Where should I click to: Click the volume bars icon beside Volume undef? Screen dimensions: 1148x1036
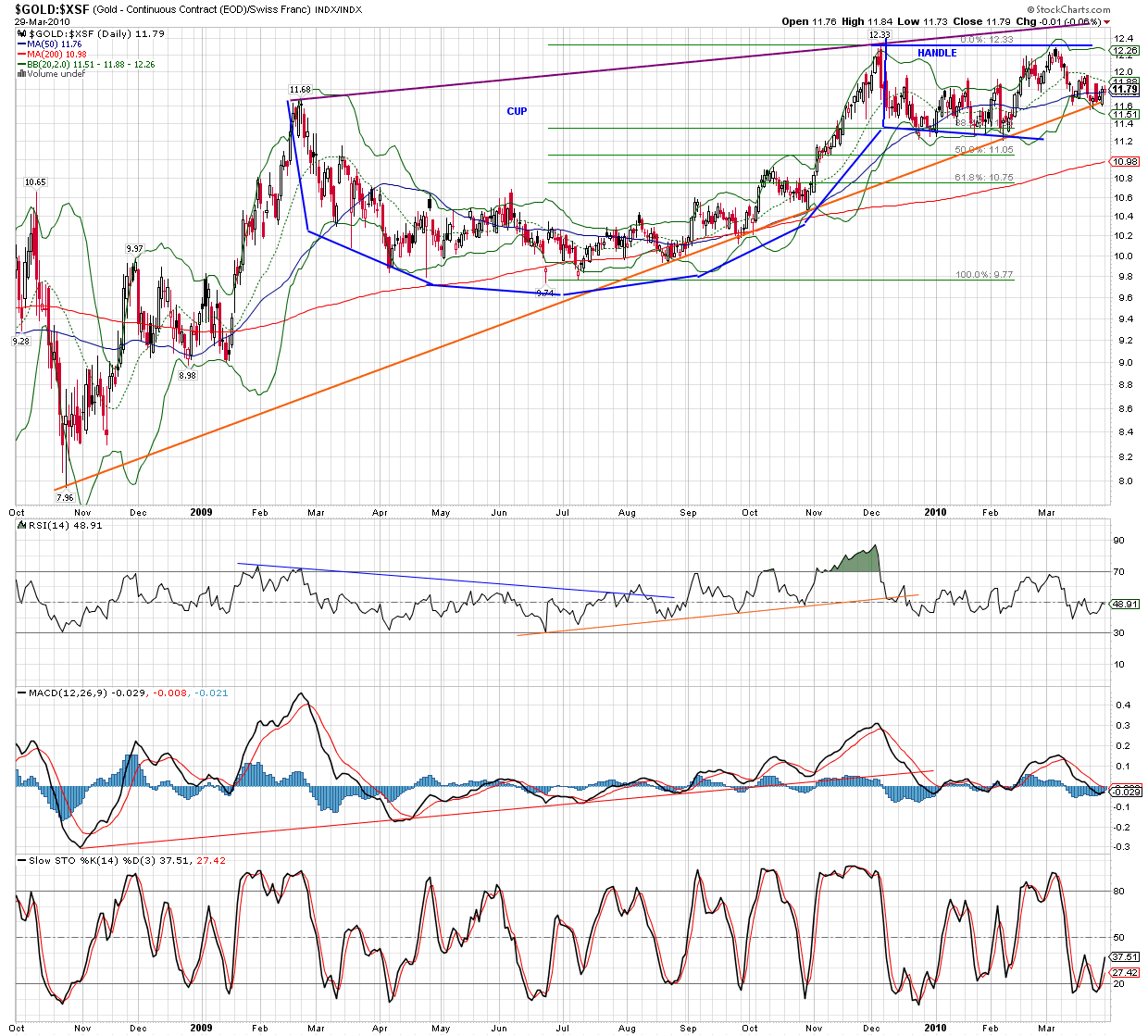click(21, 74)
